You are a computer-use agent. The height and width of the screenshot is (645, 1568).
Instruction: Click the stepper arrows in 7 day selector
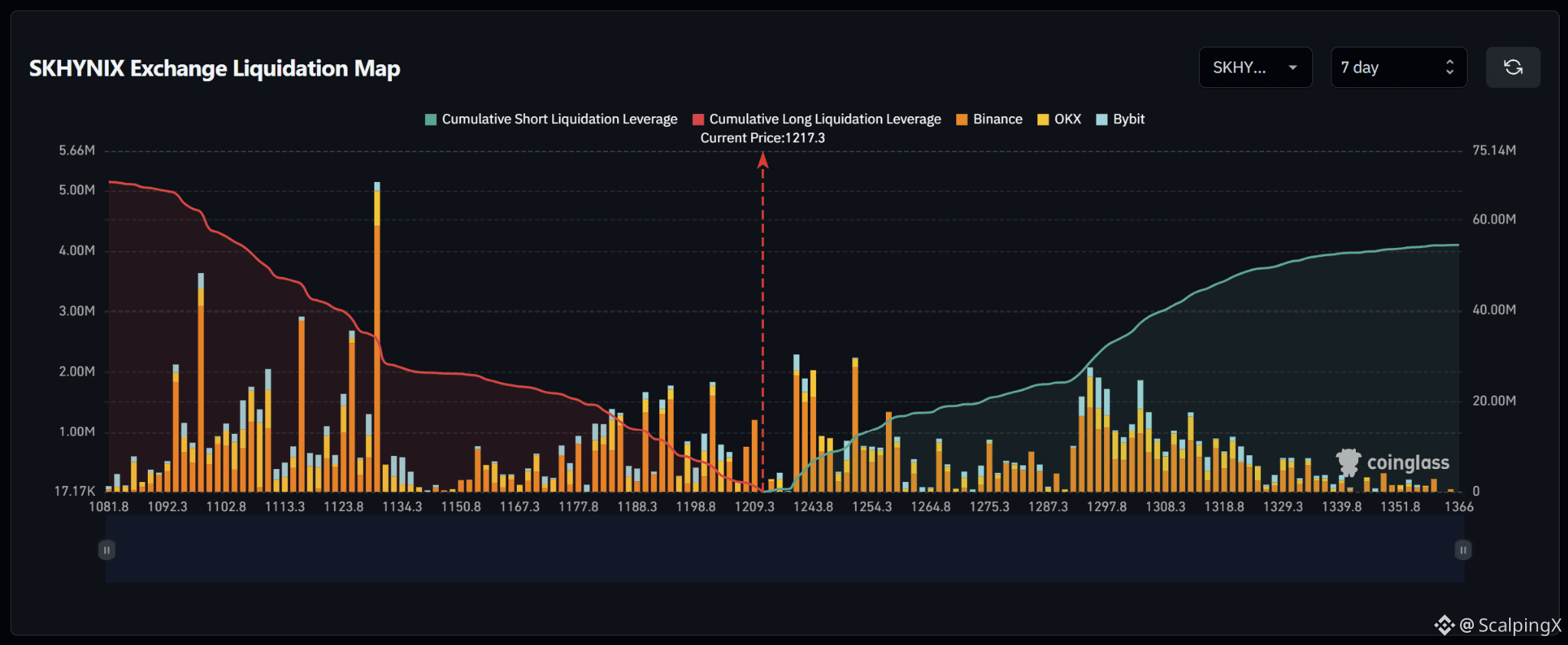tap(1449, 67)
